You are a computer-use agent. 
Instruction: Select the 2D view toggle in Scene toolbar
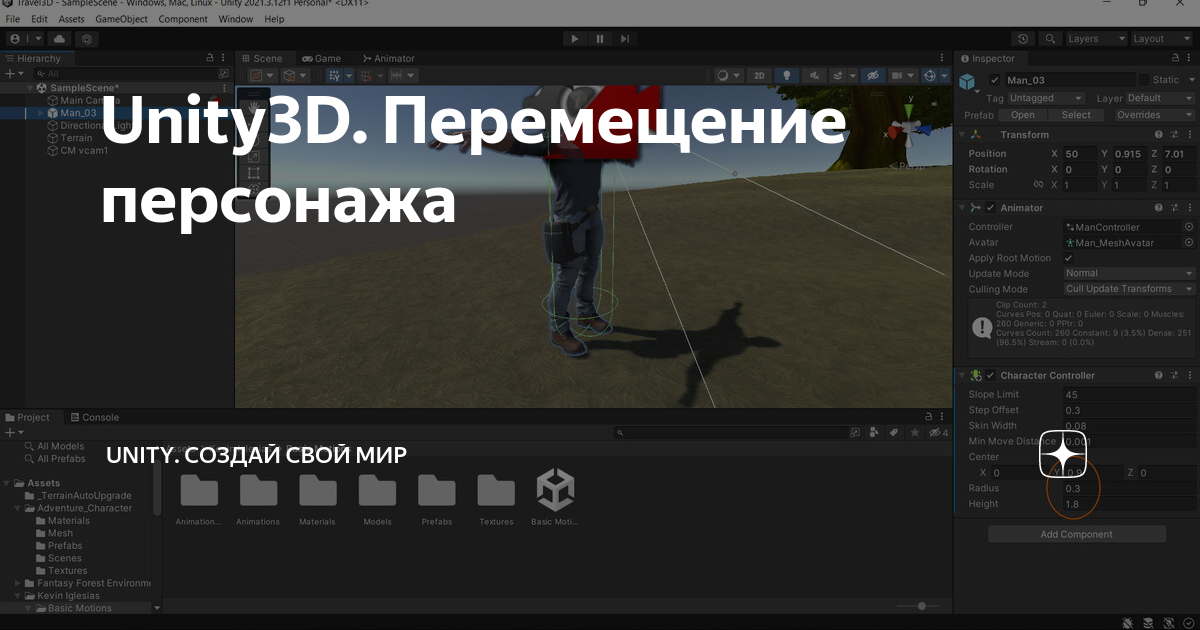(759, 74)
